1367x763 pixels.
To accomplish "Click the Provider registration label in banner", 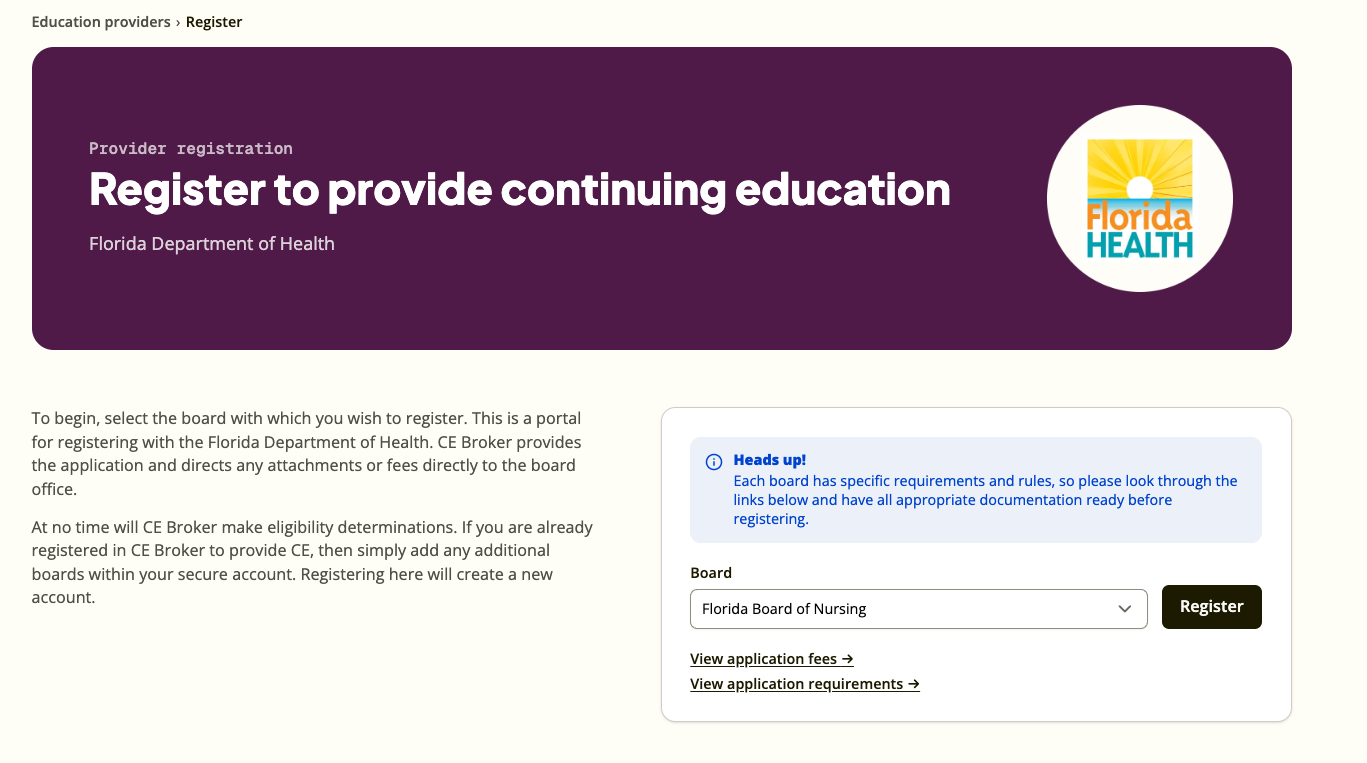I will (191, 148).
